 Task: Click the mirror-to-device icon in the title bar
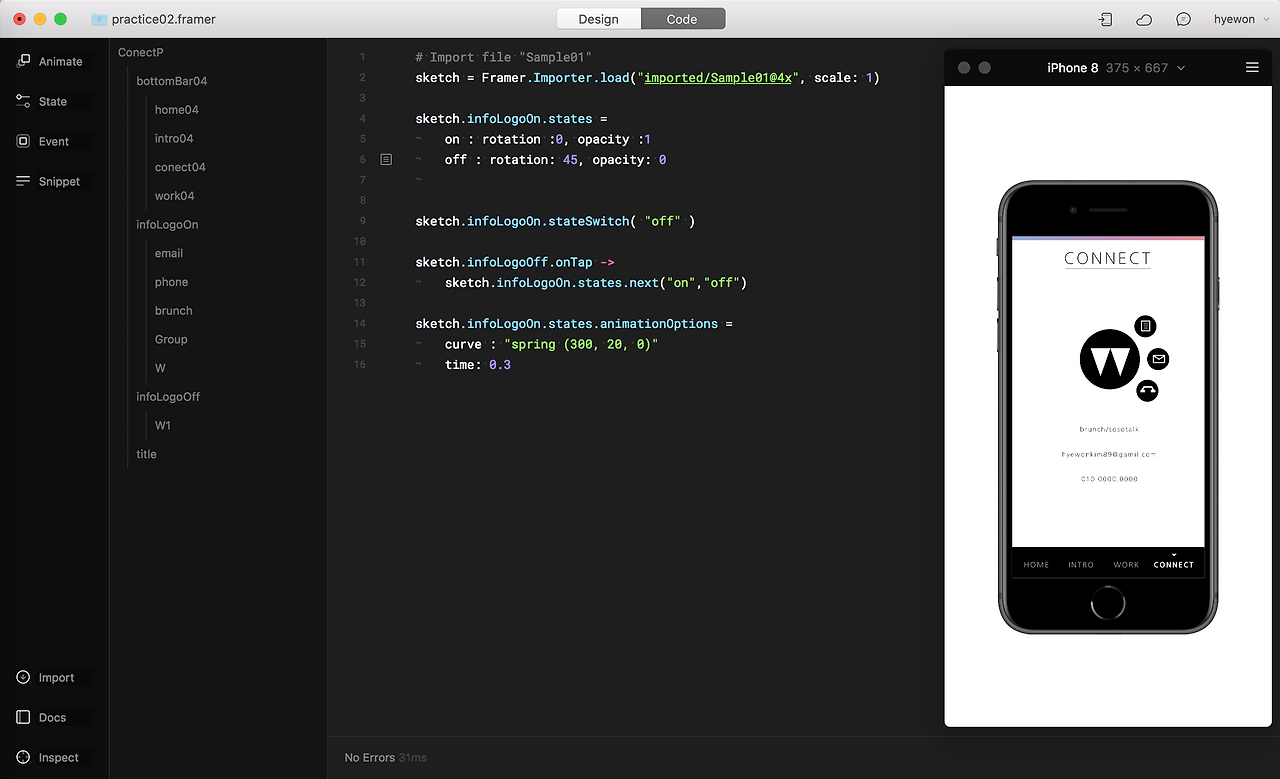pos(1105,19)
